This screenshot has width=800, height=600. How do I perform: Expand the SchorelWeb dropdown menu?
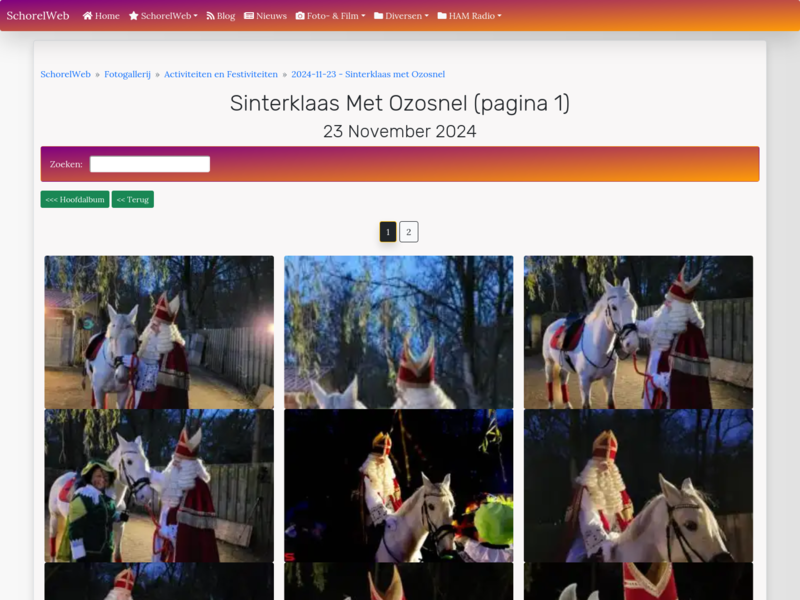click(x=163, y=16)
